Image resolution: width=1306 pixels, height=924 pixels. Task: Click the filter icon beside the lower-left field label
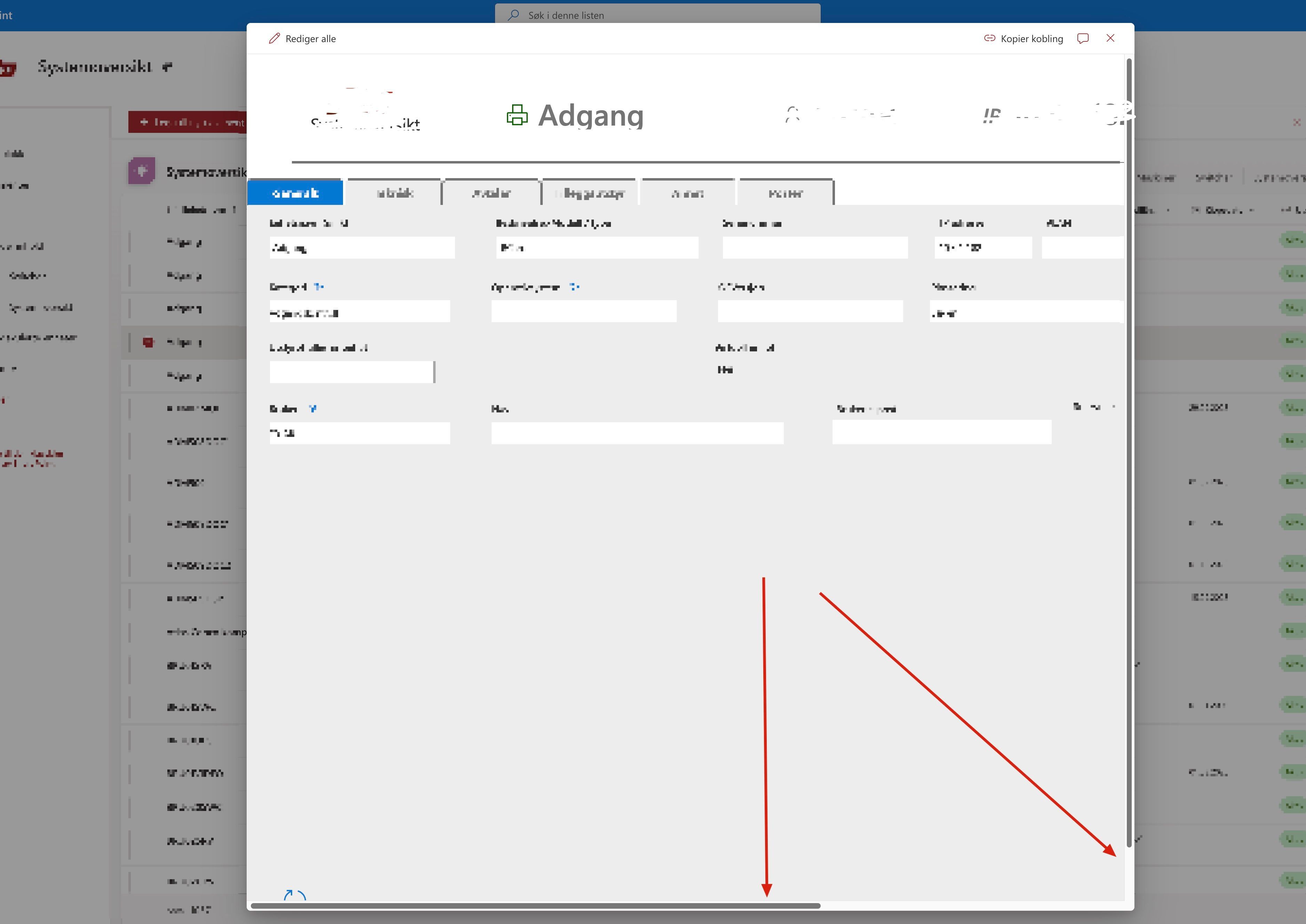coord(312,408)
